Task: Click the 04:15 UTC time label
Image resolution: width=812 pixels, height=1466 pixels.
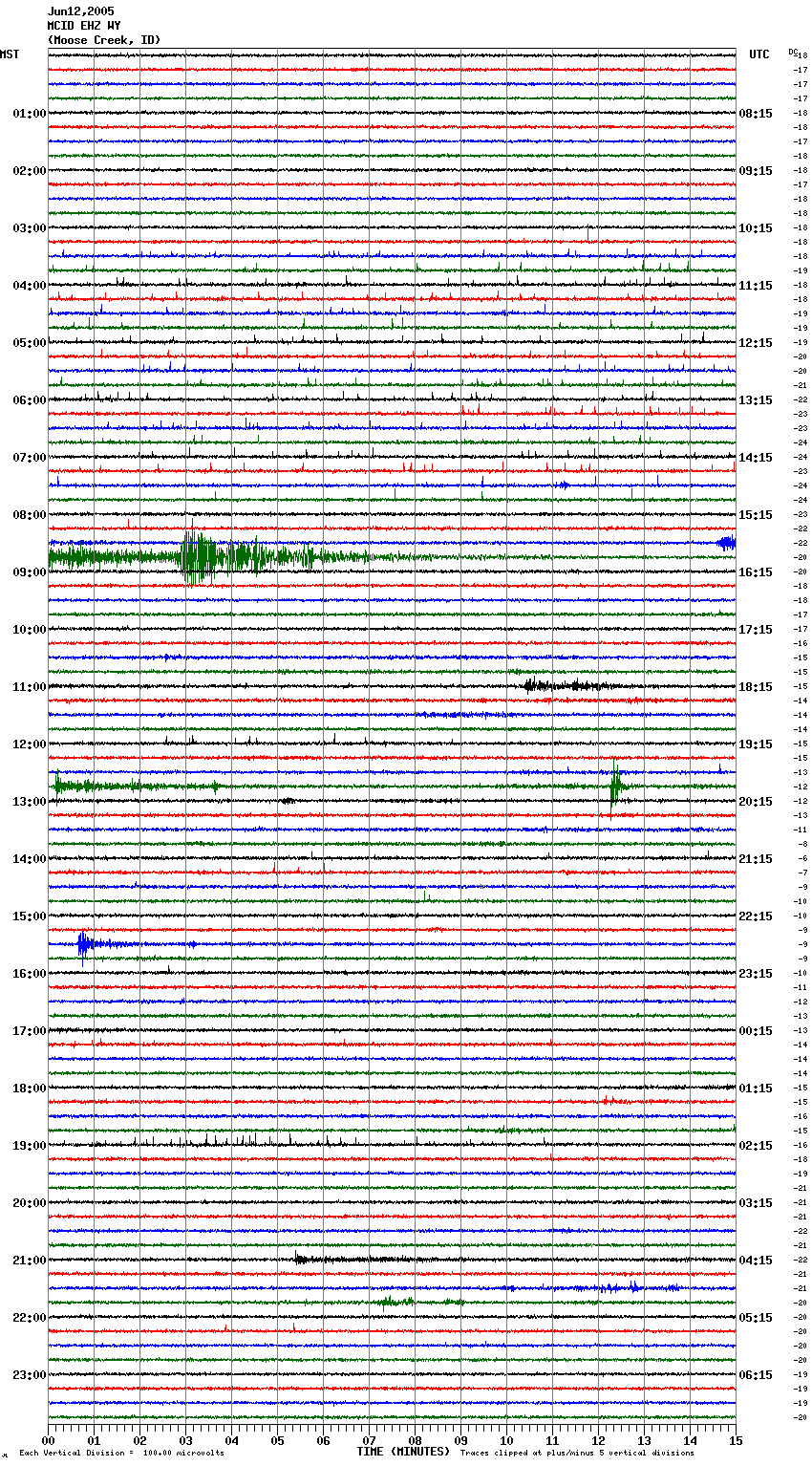Action: (756, 1261)
